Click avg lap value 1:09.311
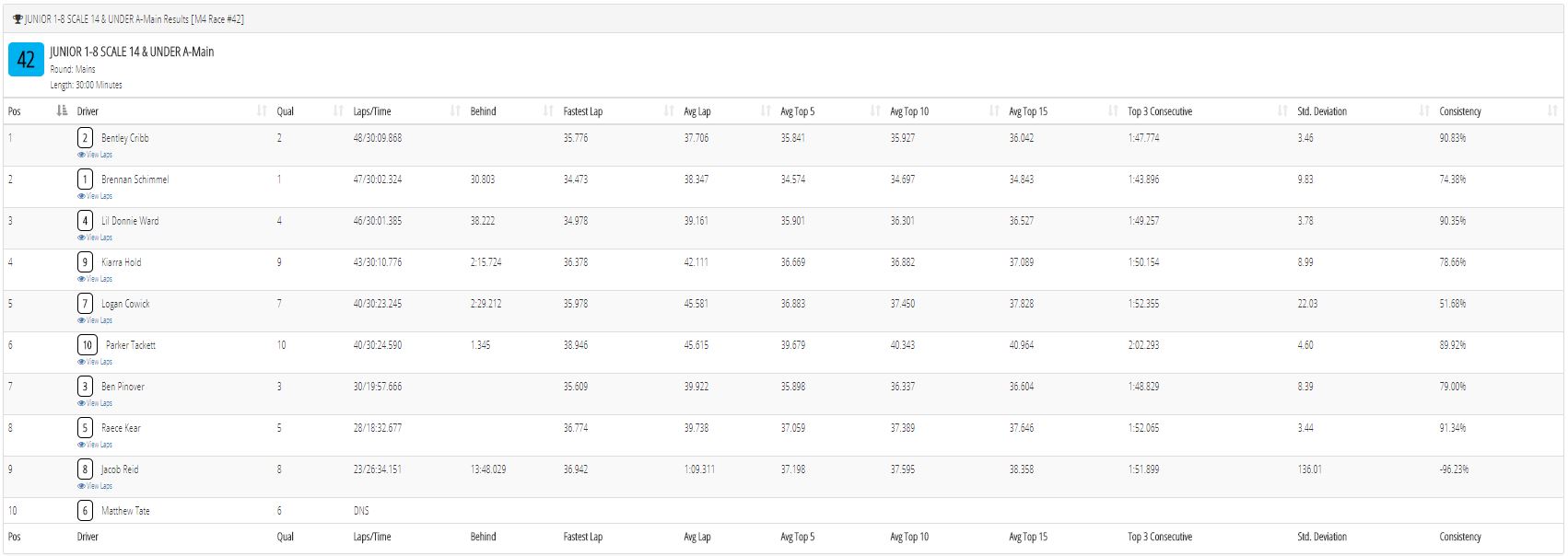This screenshot has width=1568, height=556. tap(699, 469)
